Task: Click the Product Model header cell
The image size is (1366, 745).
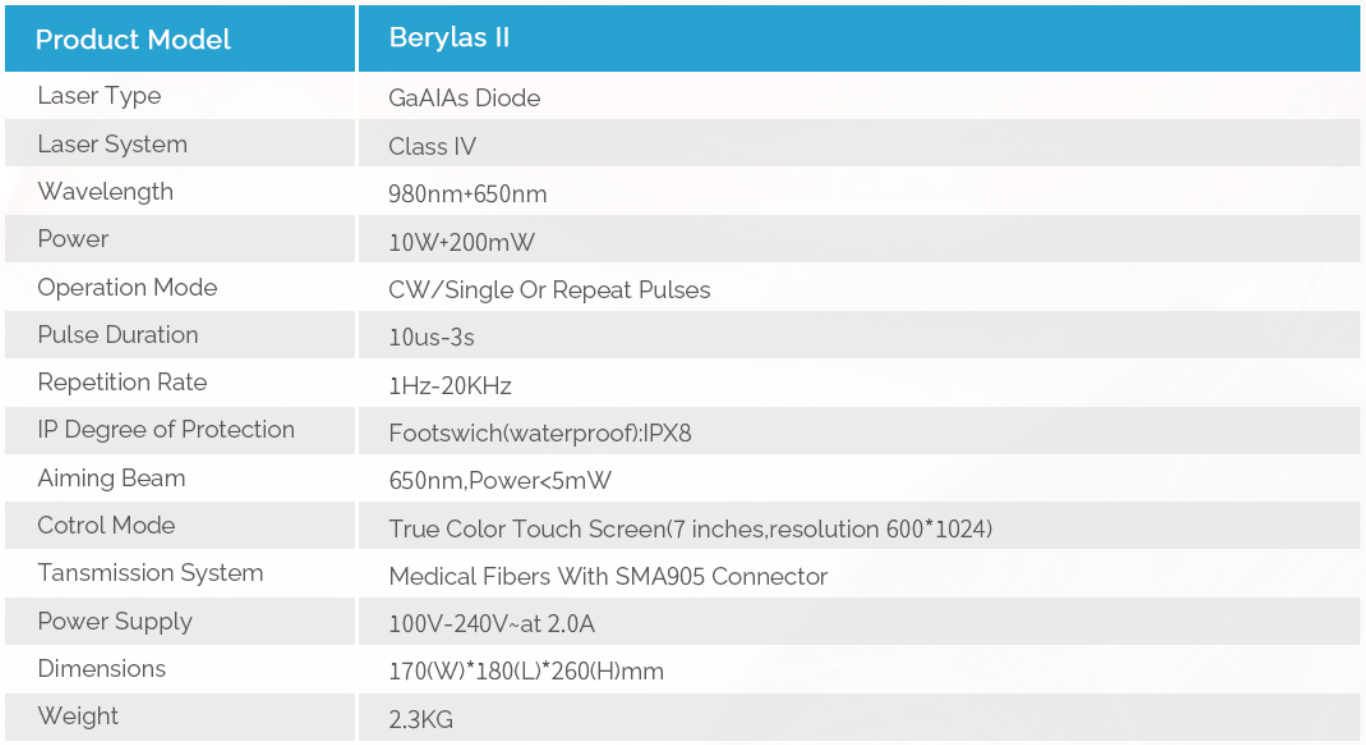Action: click(x=180, y=39)
